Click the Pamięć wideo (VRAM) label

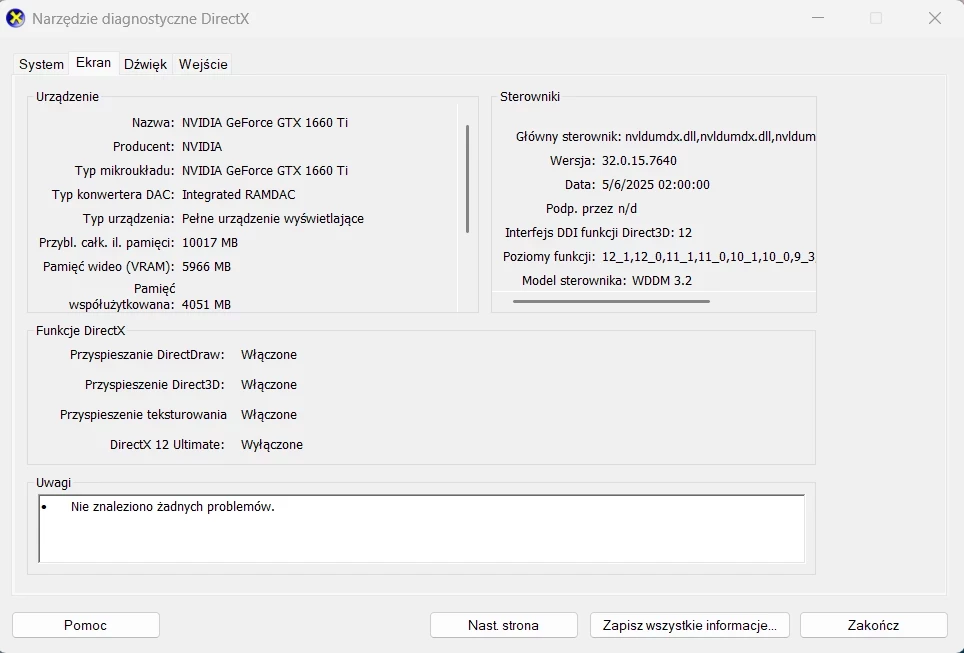coord(109,266)
